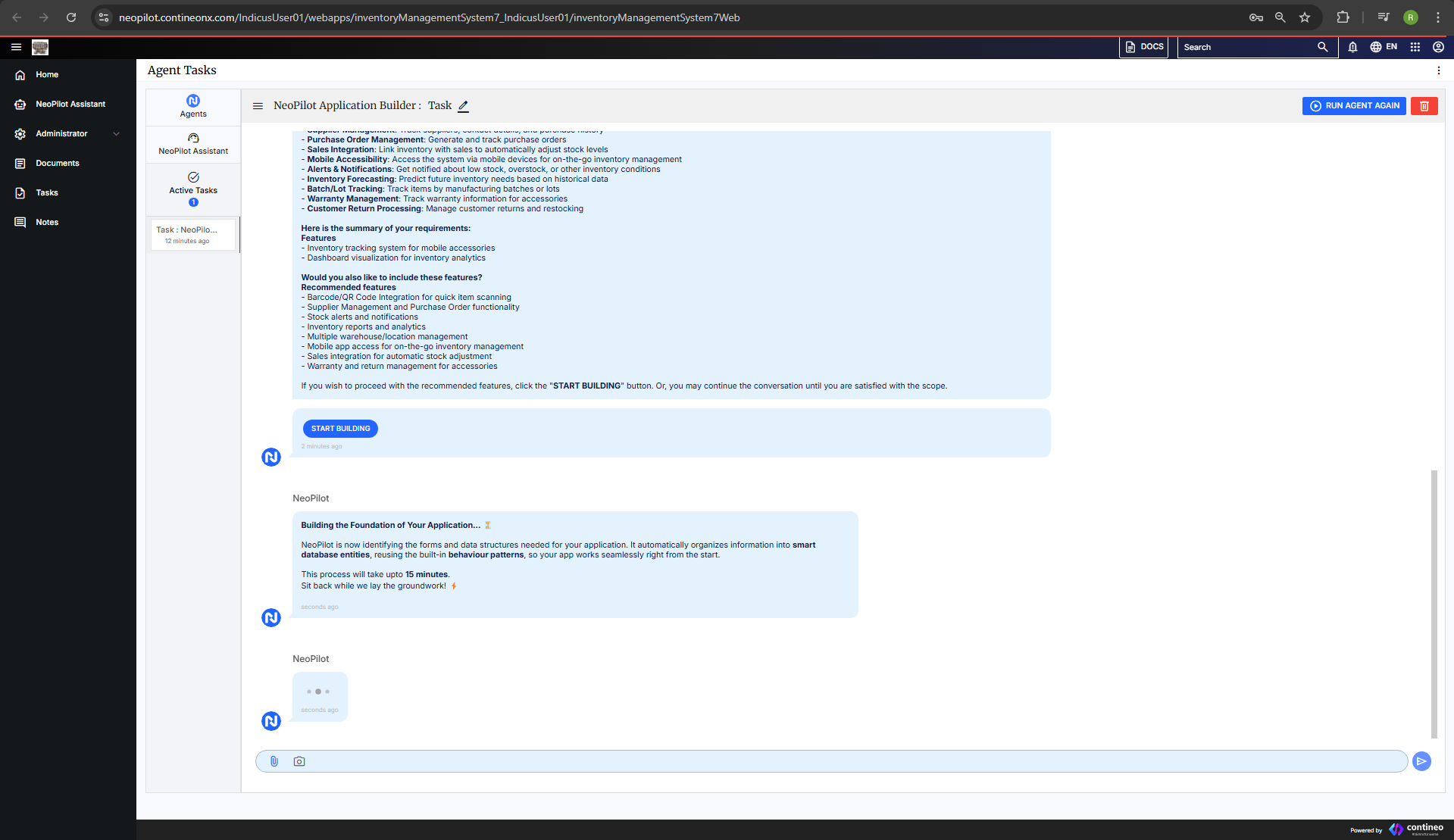Open the apps grid icon
Viewport: 1454px width, 840px height.
tap(1415, 47)
